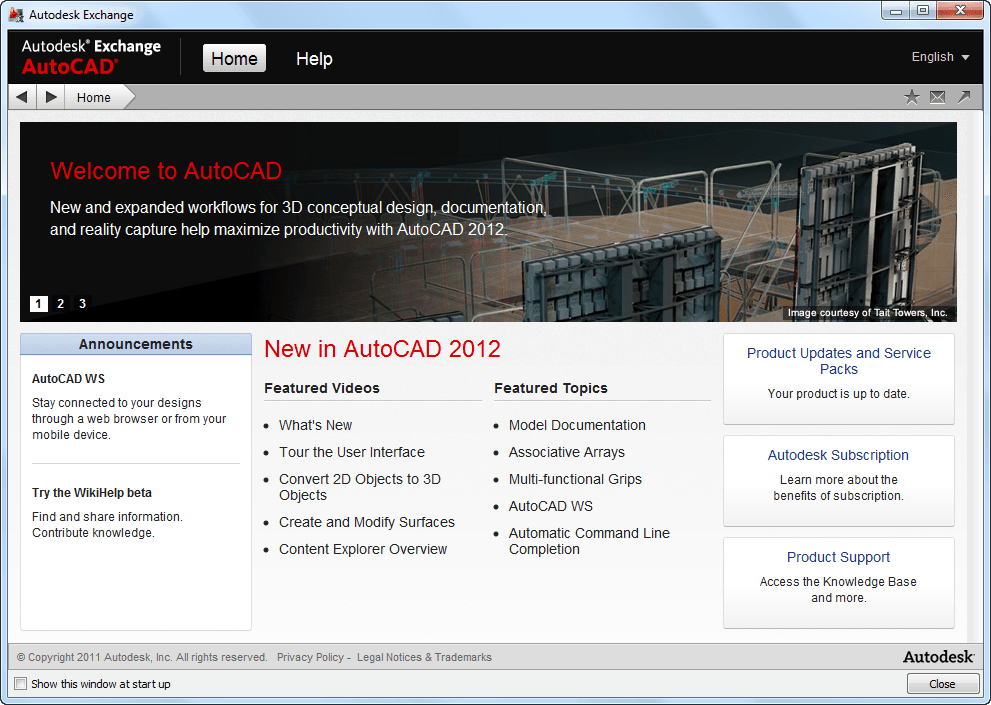Click the Privacy Policy link
The image size is (991, 705).
310,657
